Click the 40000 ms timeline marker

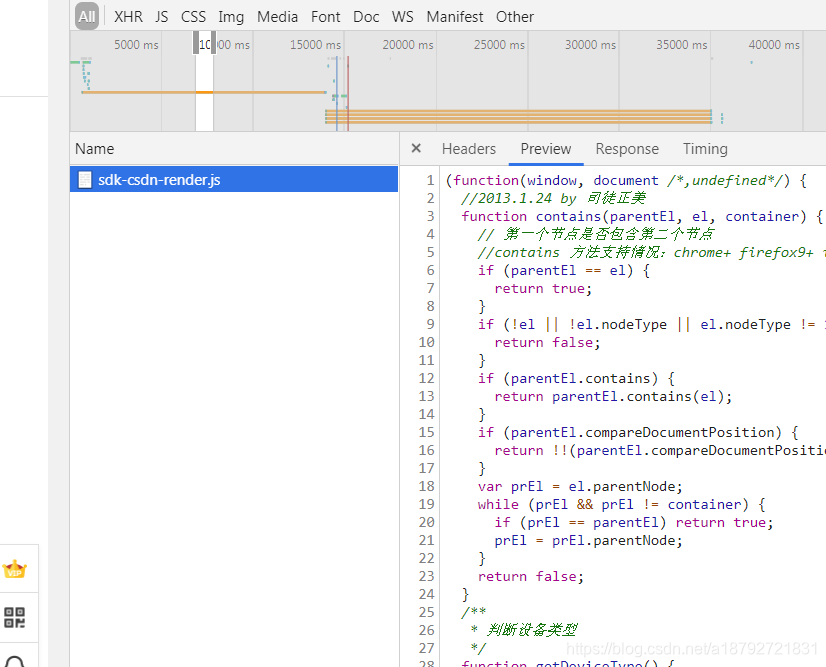[774, 45]
